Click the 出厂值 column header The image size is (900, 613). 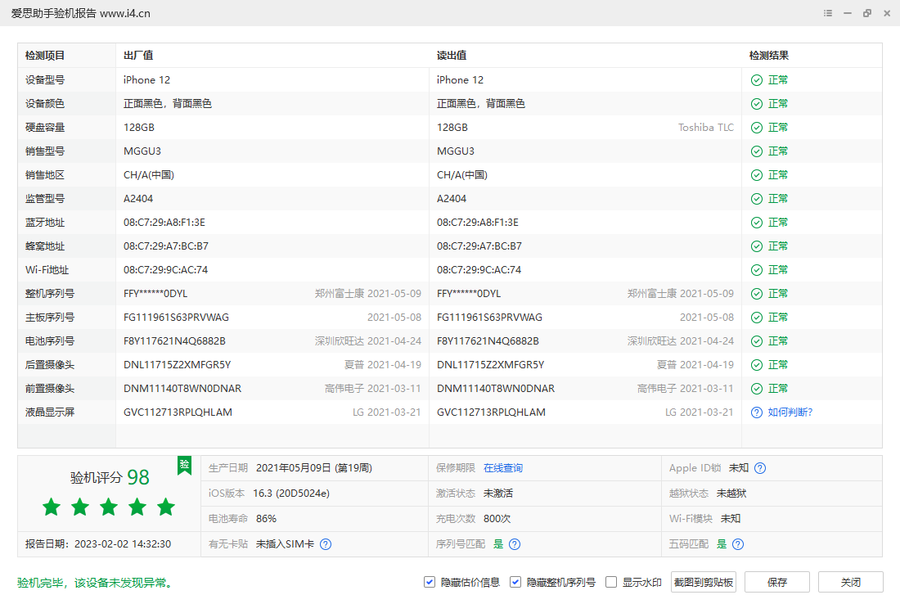click(138, 56)
